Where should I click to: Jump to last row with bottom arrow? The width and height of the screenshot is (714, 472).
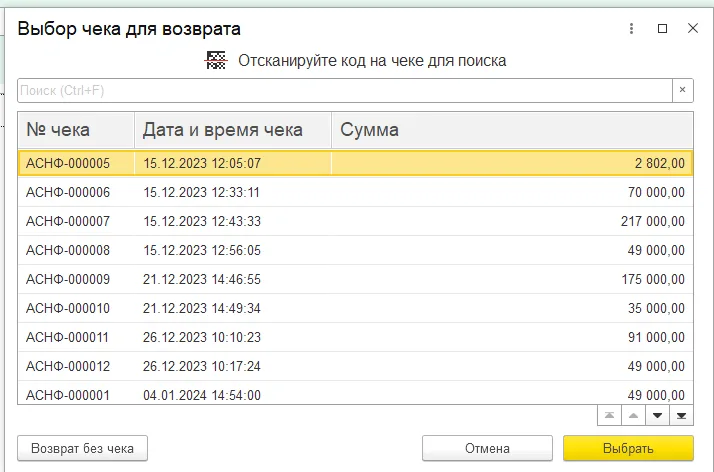[x=681, y=415]
